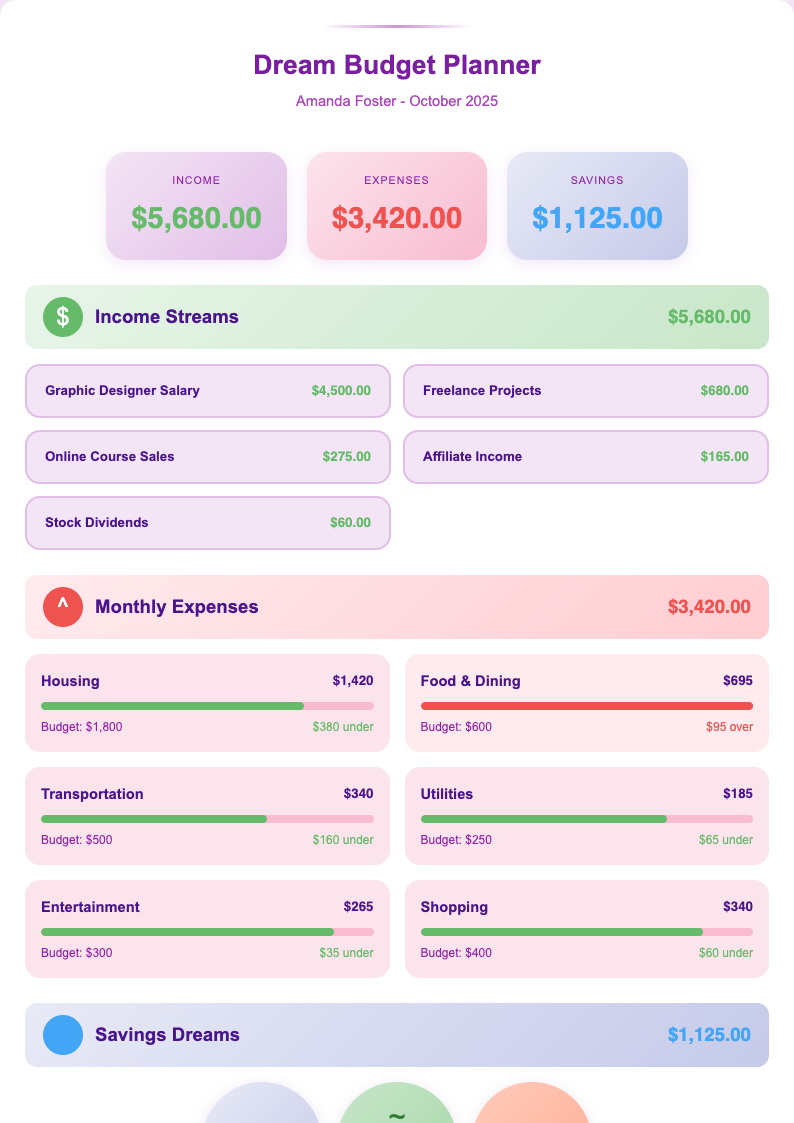Select the Shopping expense card
Viewport: 794px width, 1123px height.
585,929
